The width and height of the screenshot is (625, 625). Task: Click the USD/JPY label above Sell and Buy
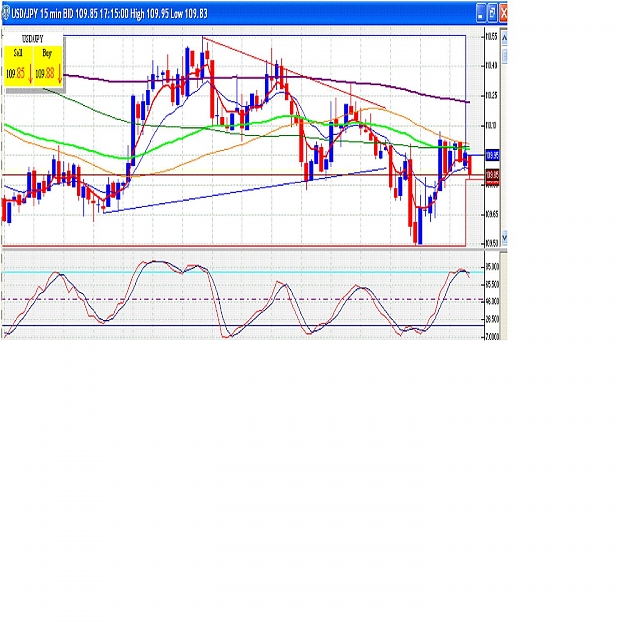(x=33, y=39)
